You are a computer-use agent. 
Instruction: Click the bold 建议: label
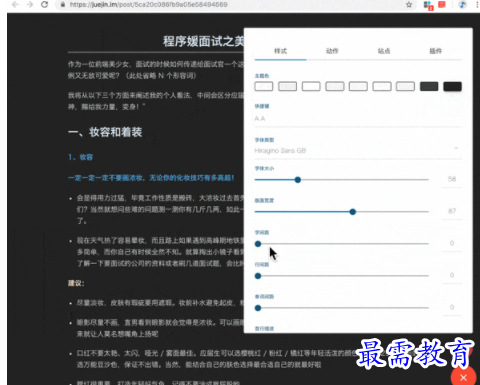(x=76, y=283)
